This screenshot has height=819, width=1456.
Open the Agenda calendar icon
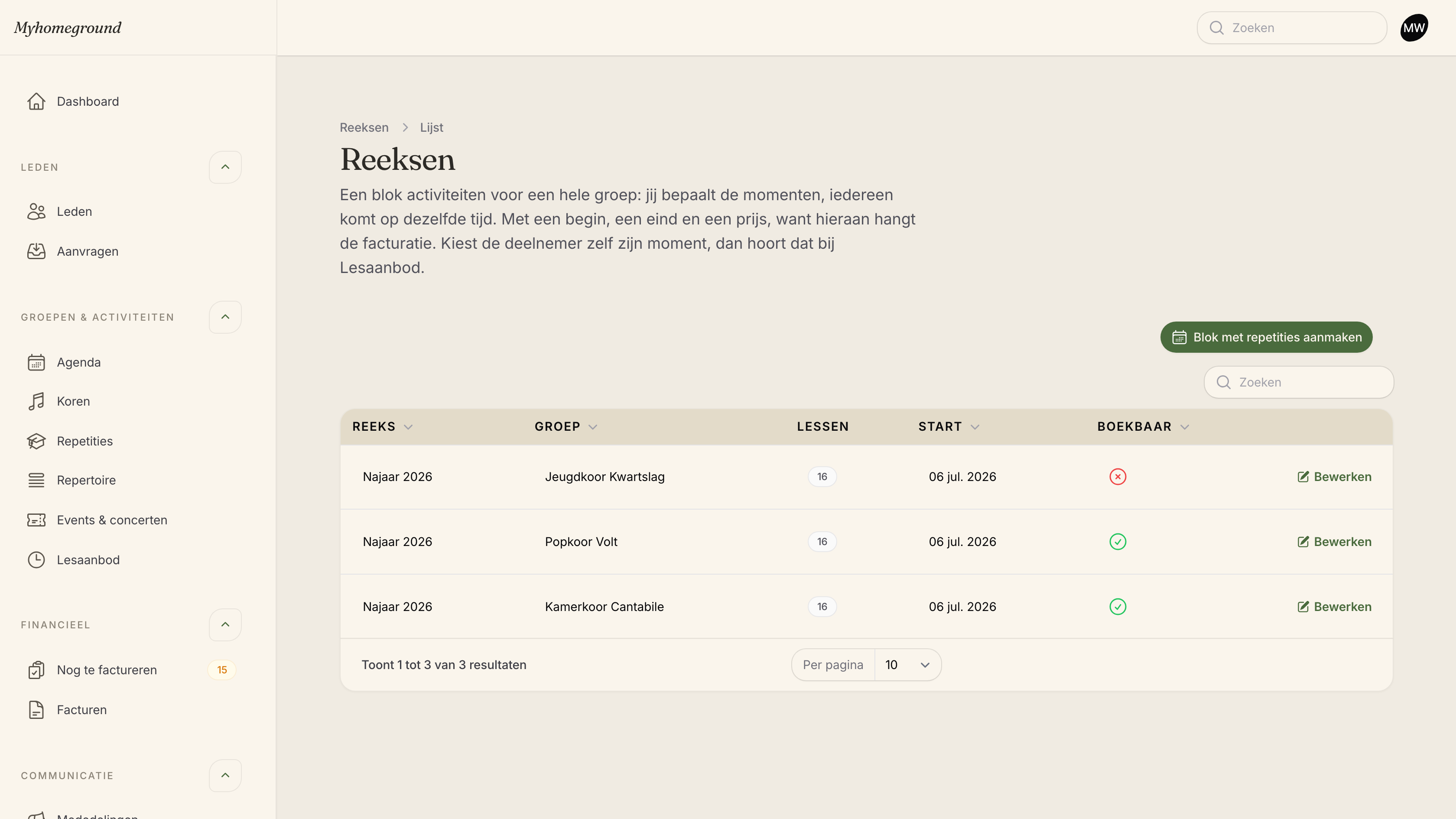(x=36, y=362)
